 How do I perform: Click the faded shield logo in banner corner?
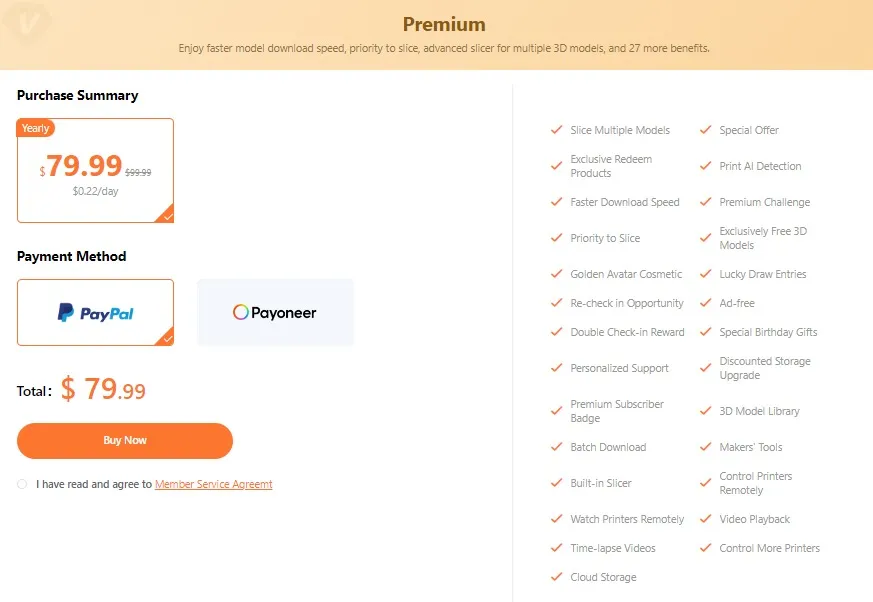tap(27, 22)
